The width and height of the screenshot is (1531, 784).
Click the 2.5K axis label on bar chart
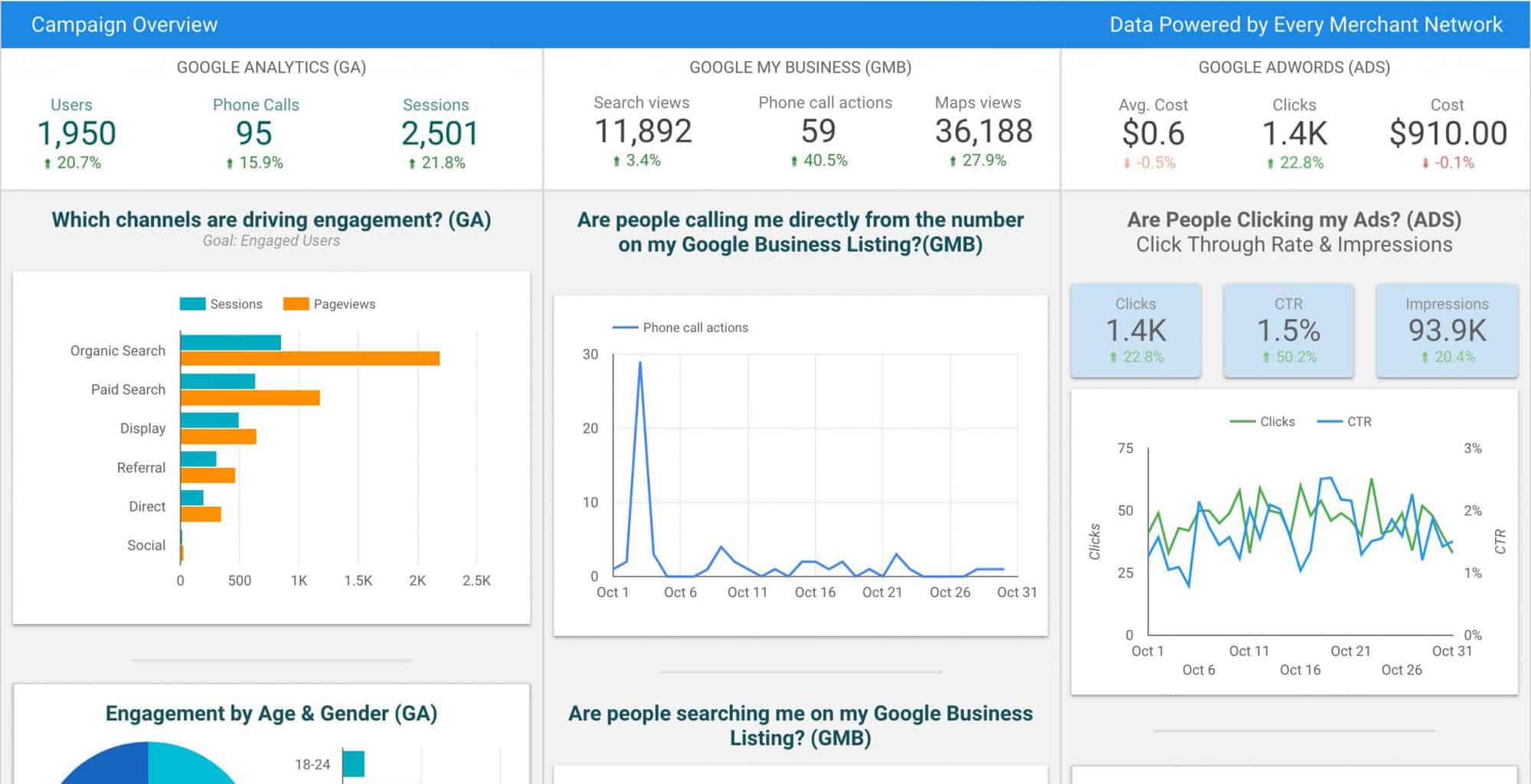pos(476,581)
